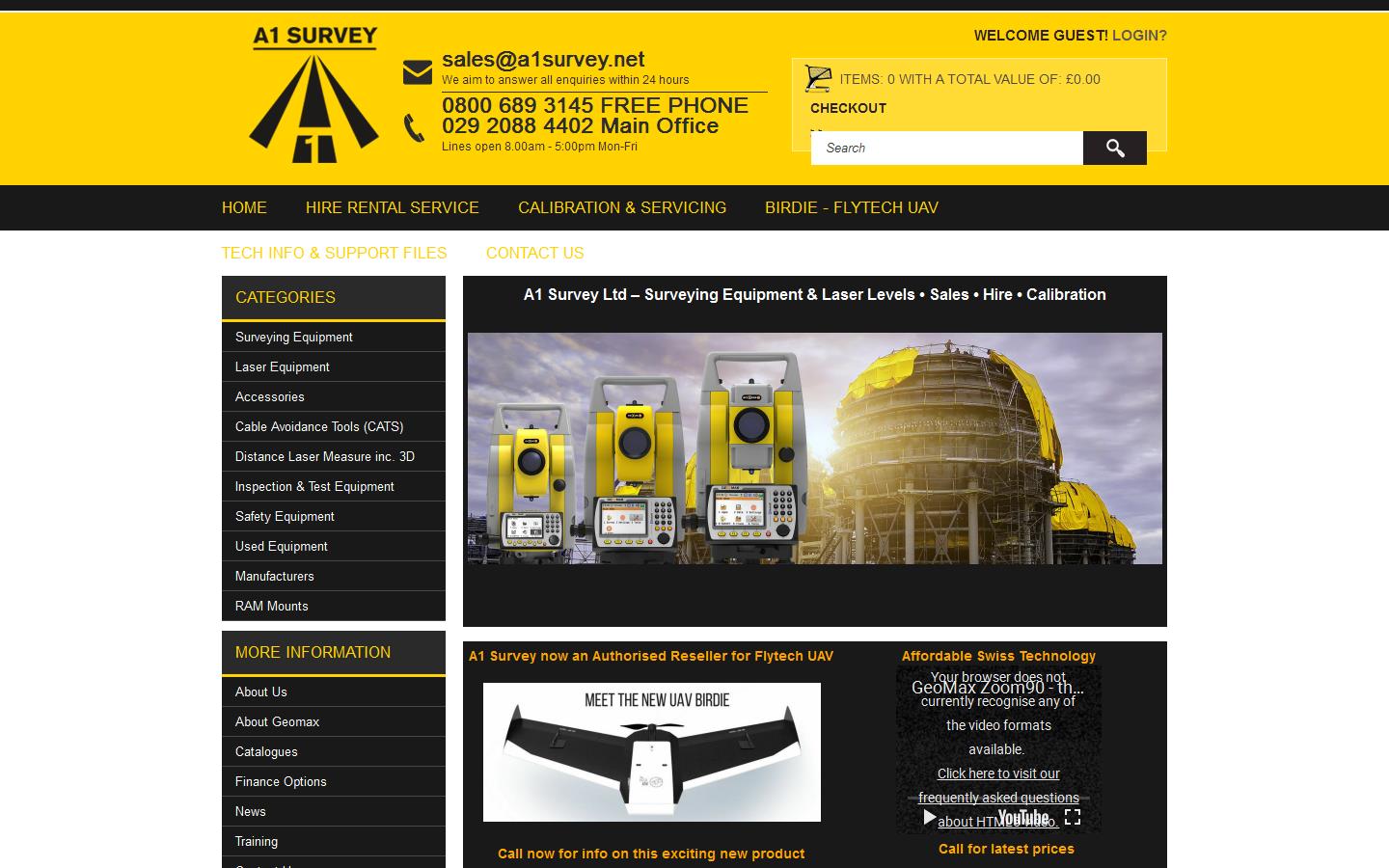Open the HIRE RENTAL SERVICE page
The height and width of the screenshot is (868, 1389).
click(392, 207)
